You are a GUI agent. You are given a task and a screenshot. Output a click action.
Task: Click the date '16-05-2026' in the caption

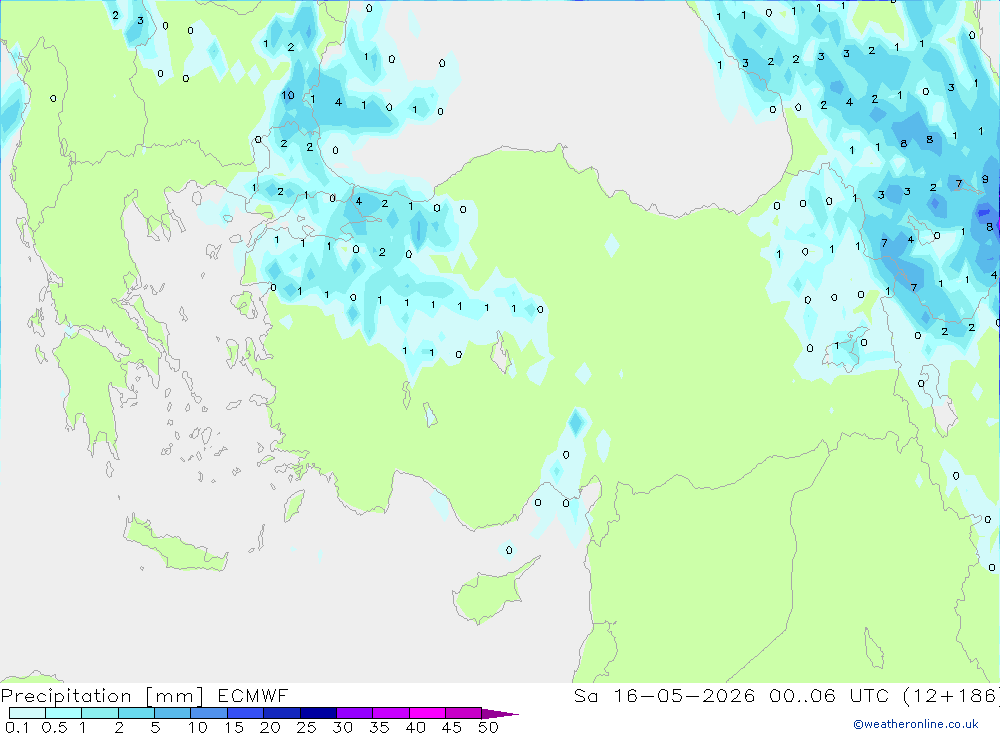tap(684, 695)
